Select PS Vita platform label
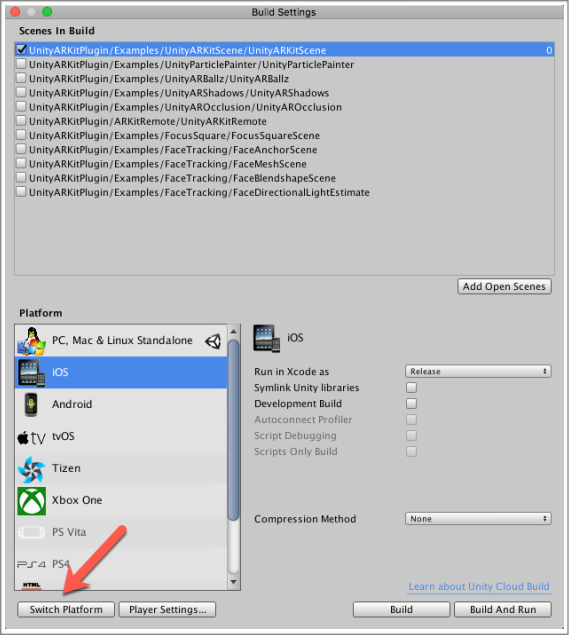Viewport: 570px width, 635px height. 69,532
